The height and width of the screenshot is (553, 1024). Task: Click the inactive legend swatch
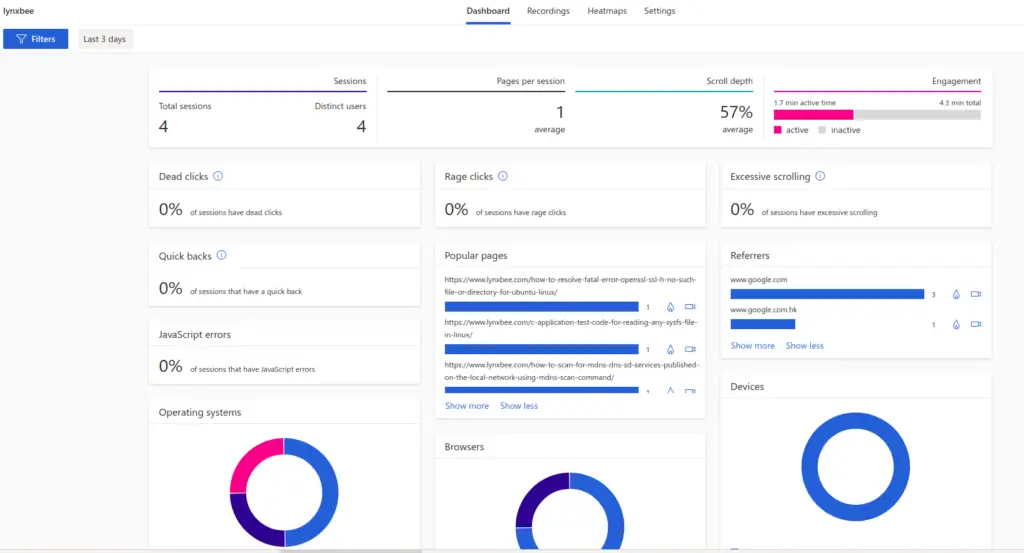pyautogui.click(x=822, y=130)
